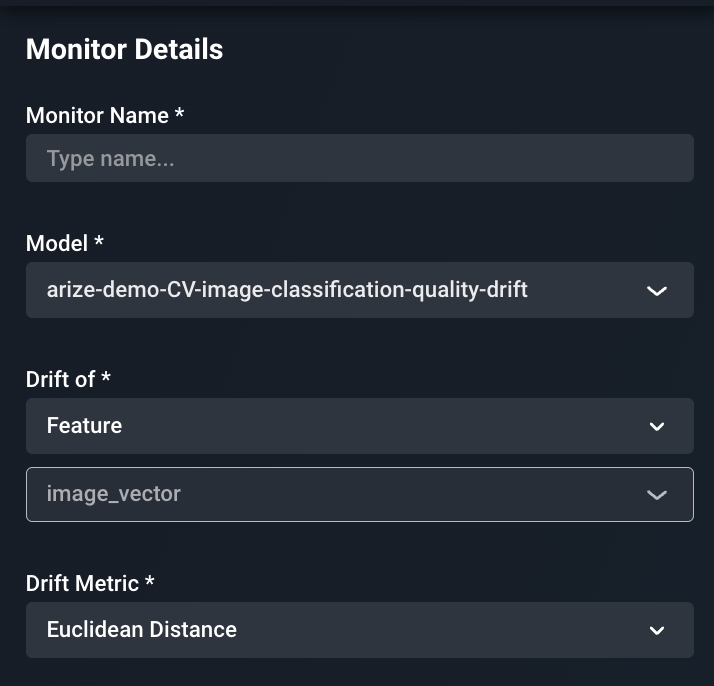Click the arize-demo-CV-image-classification-quality-drift value
714x686 pixels.
click(x=287, y=290)
